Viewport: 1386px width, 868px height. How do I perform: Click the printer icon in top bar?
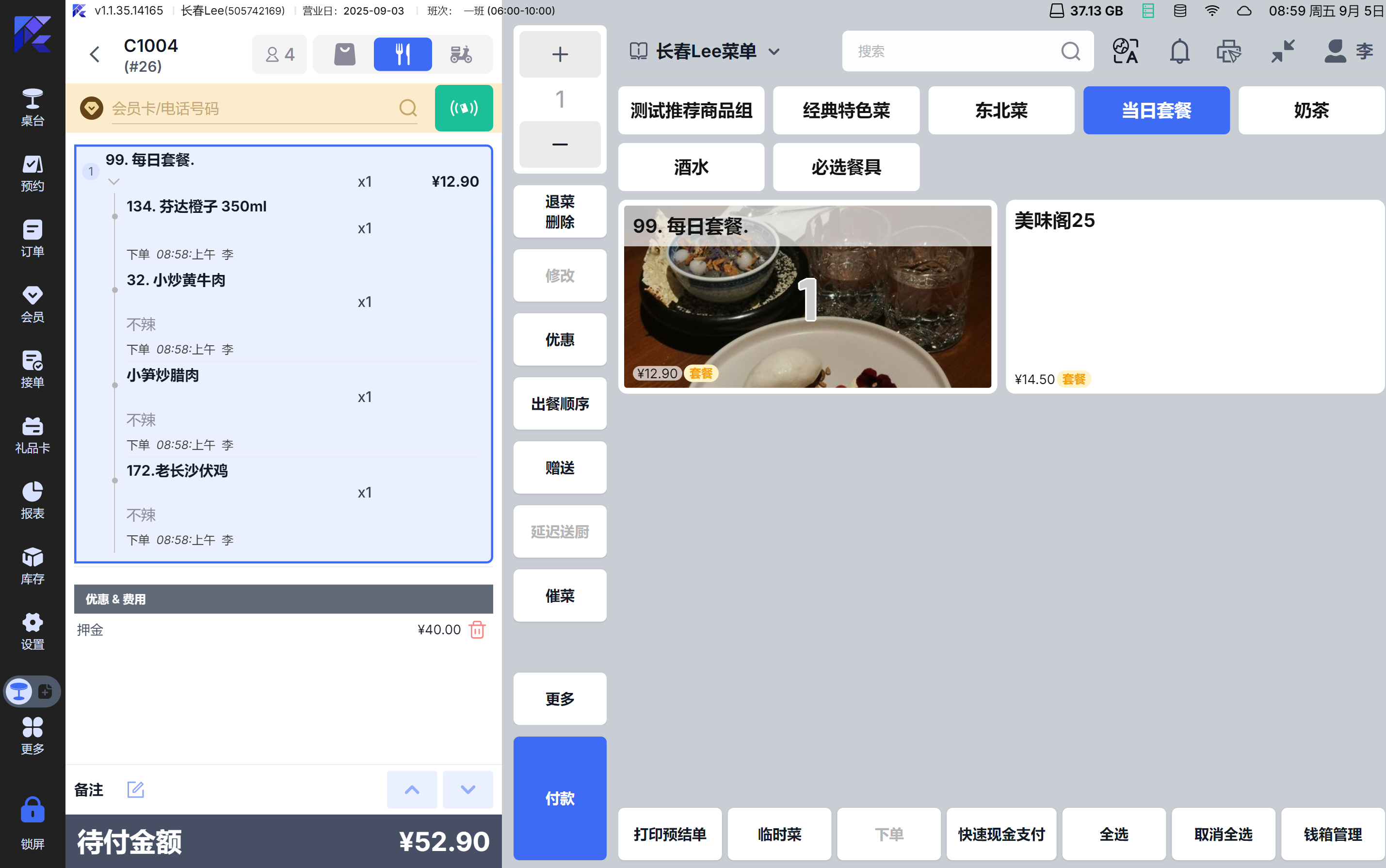(1229, 52)
